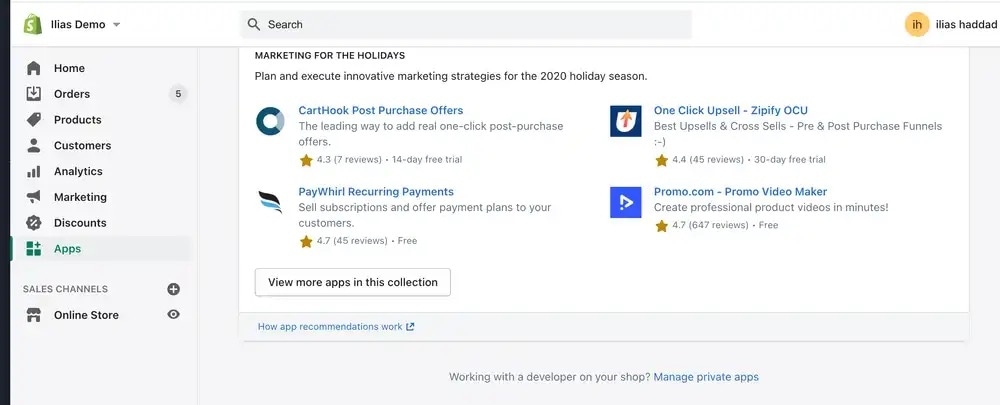View Online Store with eye icon
Screen dimensions: 1000x405
173,315
